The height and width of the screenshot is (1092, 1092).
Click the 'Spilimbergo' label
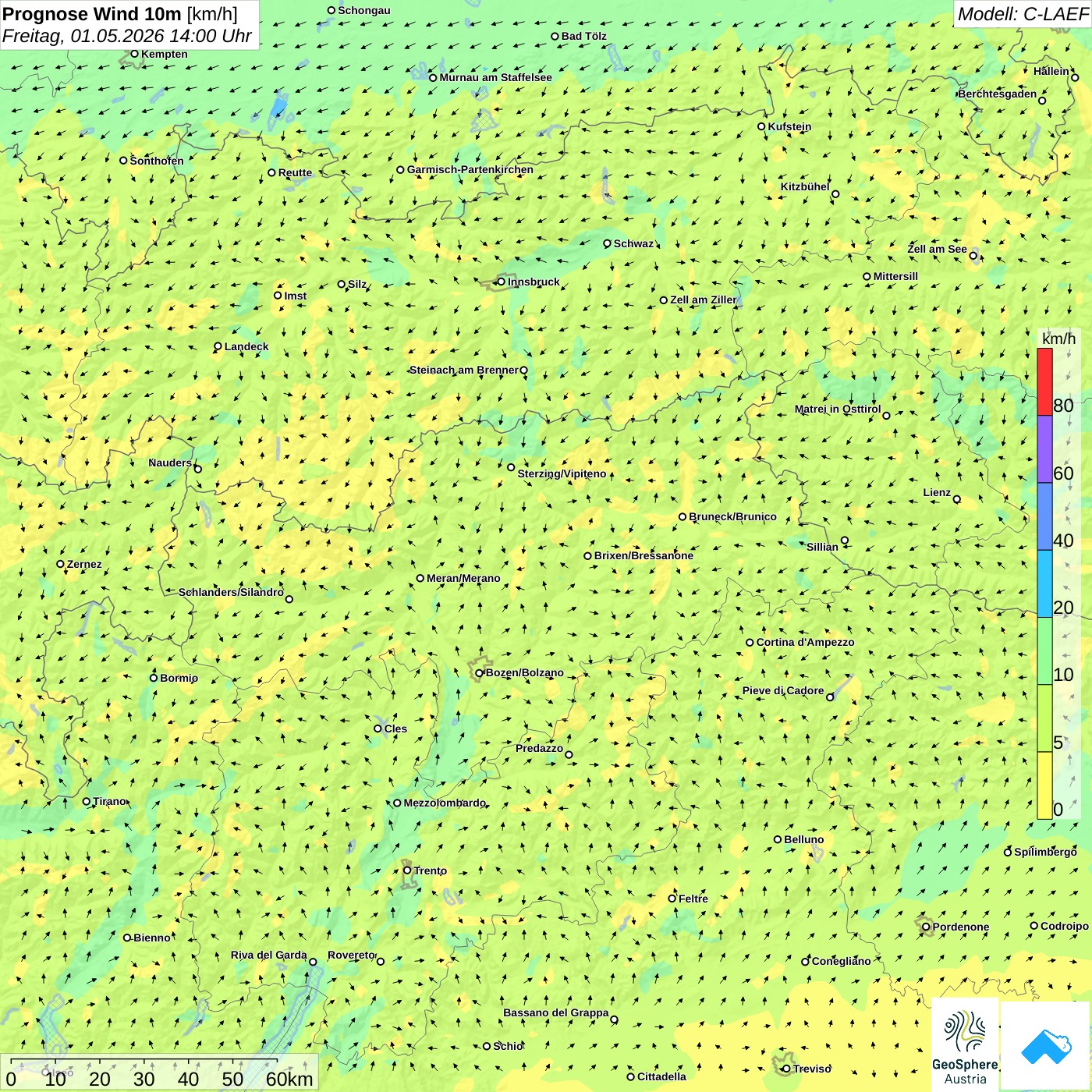(x=1045, y=852)
